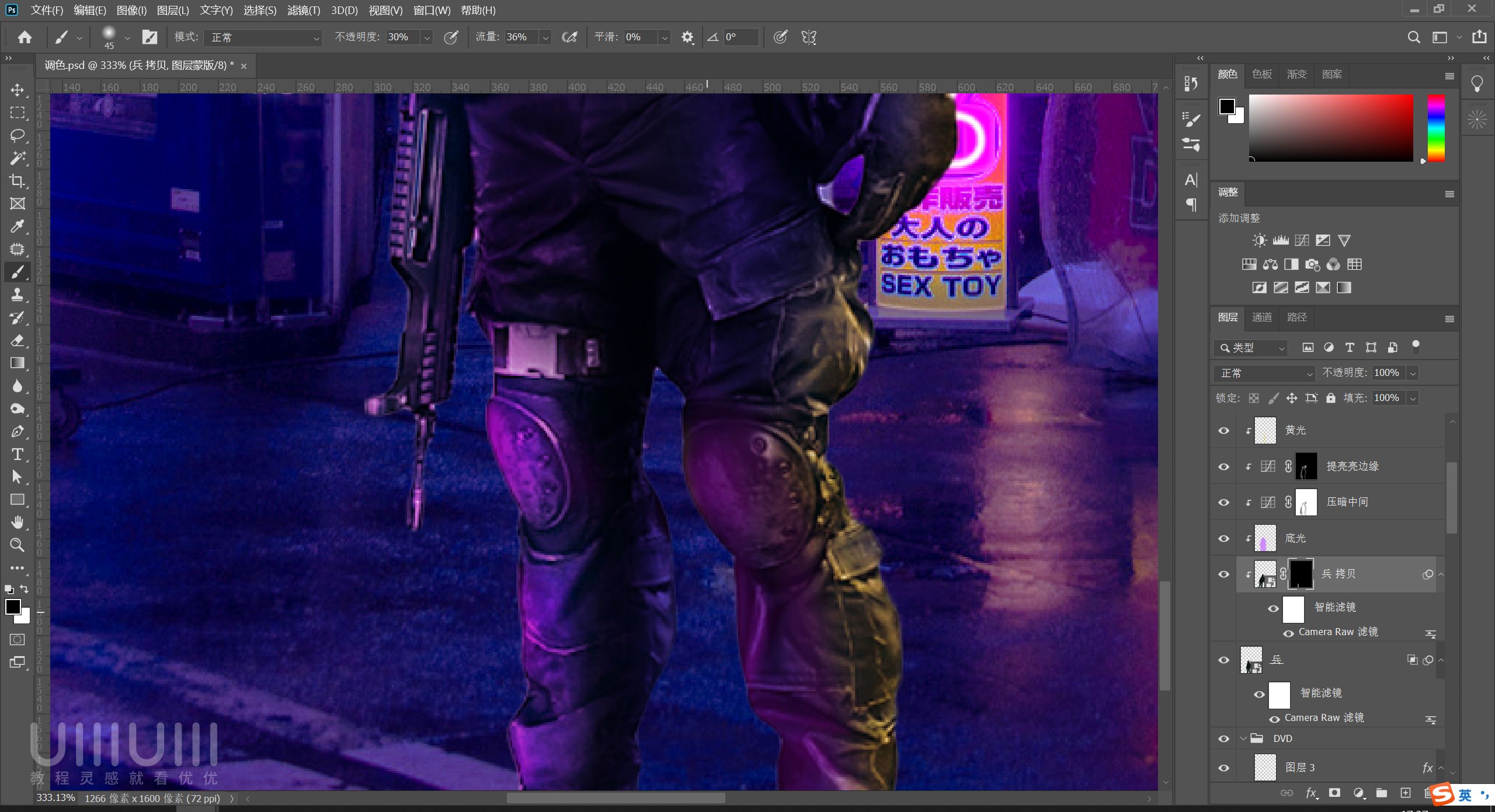This screenshot has width=1495, height=812.
Task: Select the Gradient tool
Action: (18, 363)
